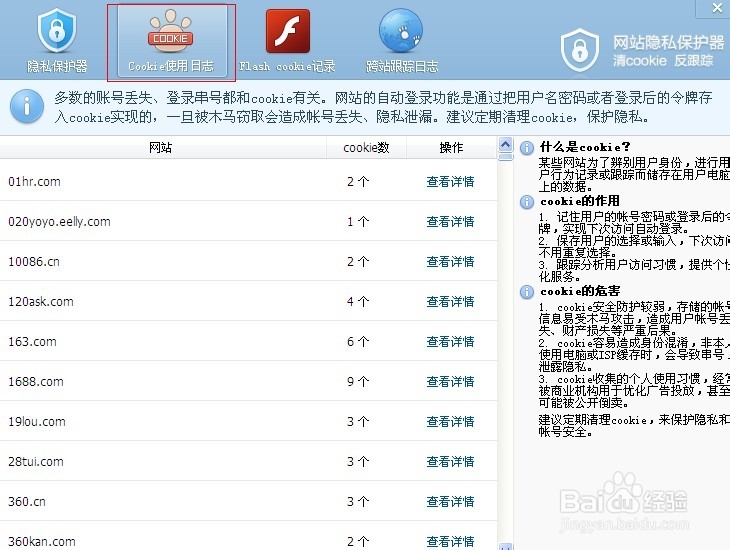Click the 清cookie 反跟踪 slogan text
This screenshot has width=730, height=550.
tap(663, 61)
